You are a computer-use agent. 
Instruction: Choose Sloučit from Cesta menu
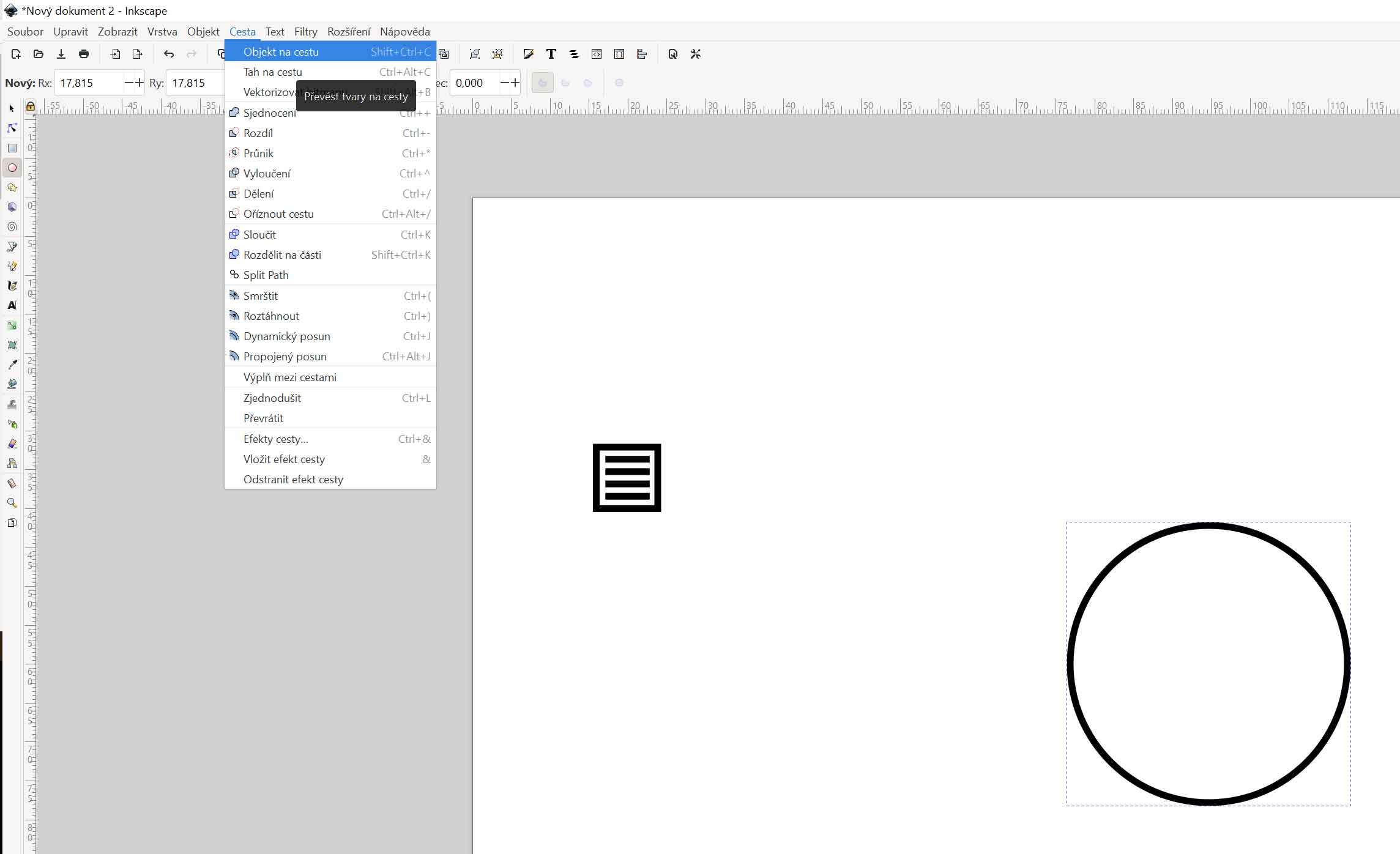pos(259,235)
